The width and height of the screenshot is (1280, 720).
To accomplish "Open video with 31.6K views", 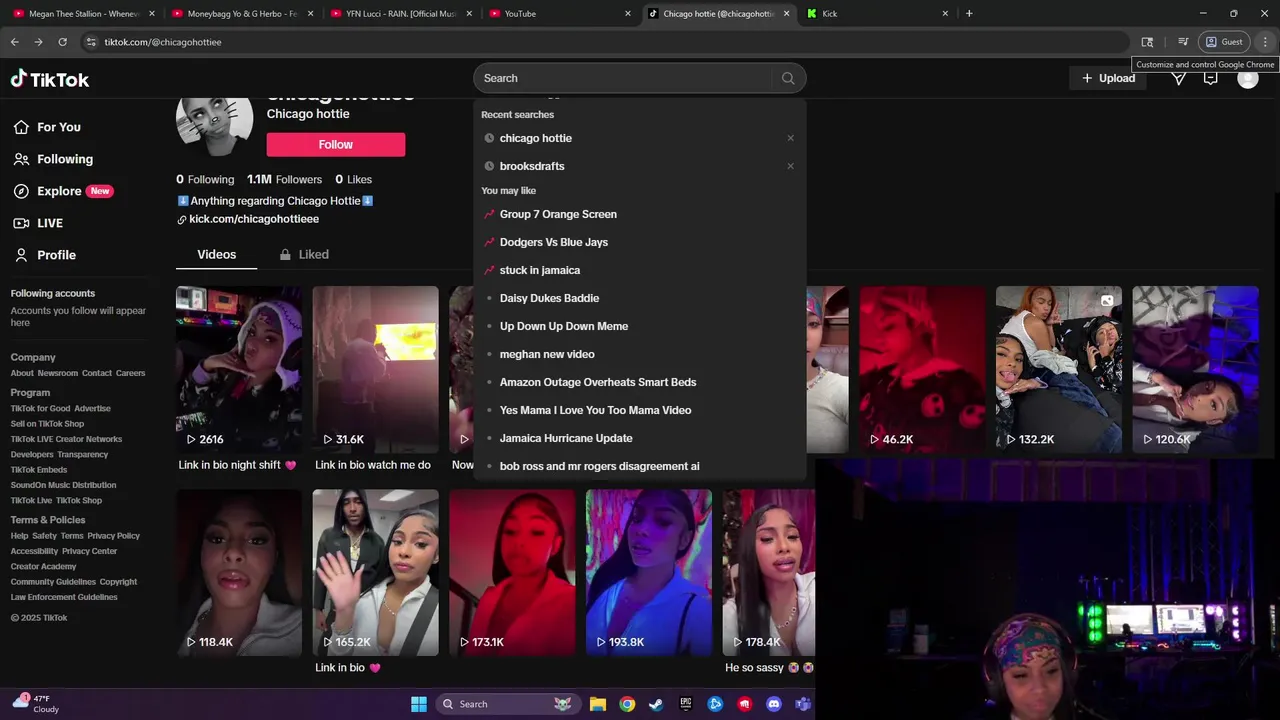I will (x=375, y=370).
